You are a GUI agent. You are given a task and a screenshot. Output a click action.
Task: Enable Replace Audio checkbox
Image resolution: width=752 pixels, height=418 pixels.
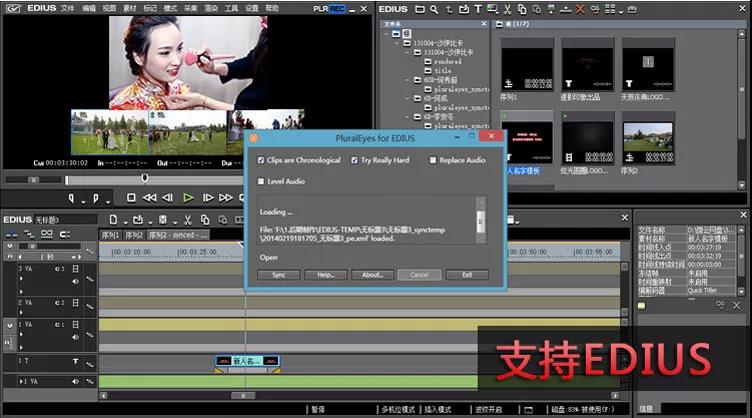(x=433, y=160)
